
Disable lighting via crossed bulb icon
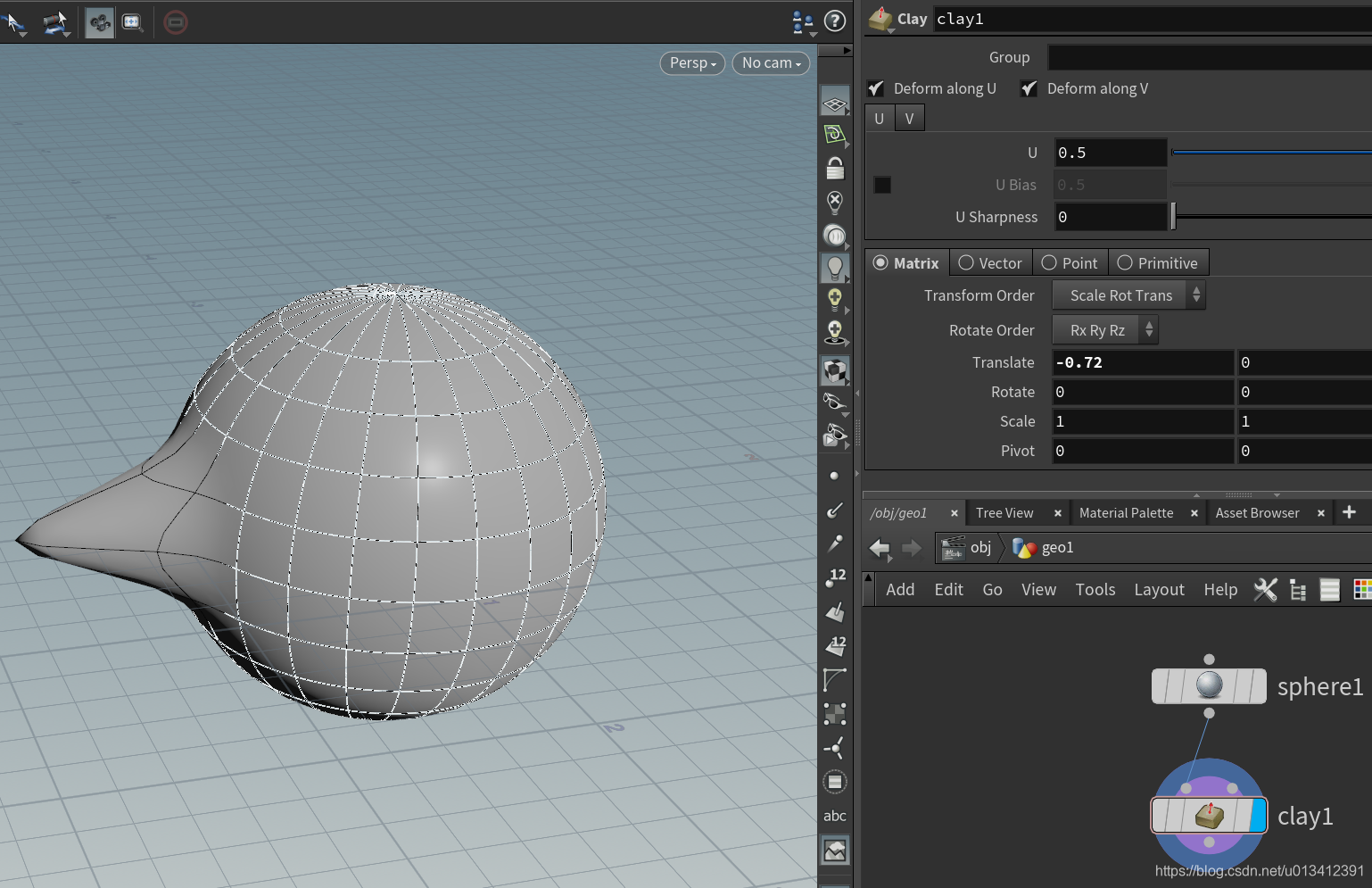(835, 202)
